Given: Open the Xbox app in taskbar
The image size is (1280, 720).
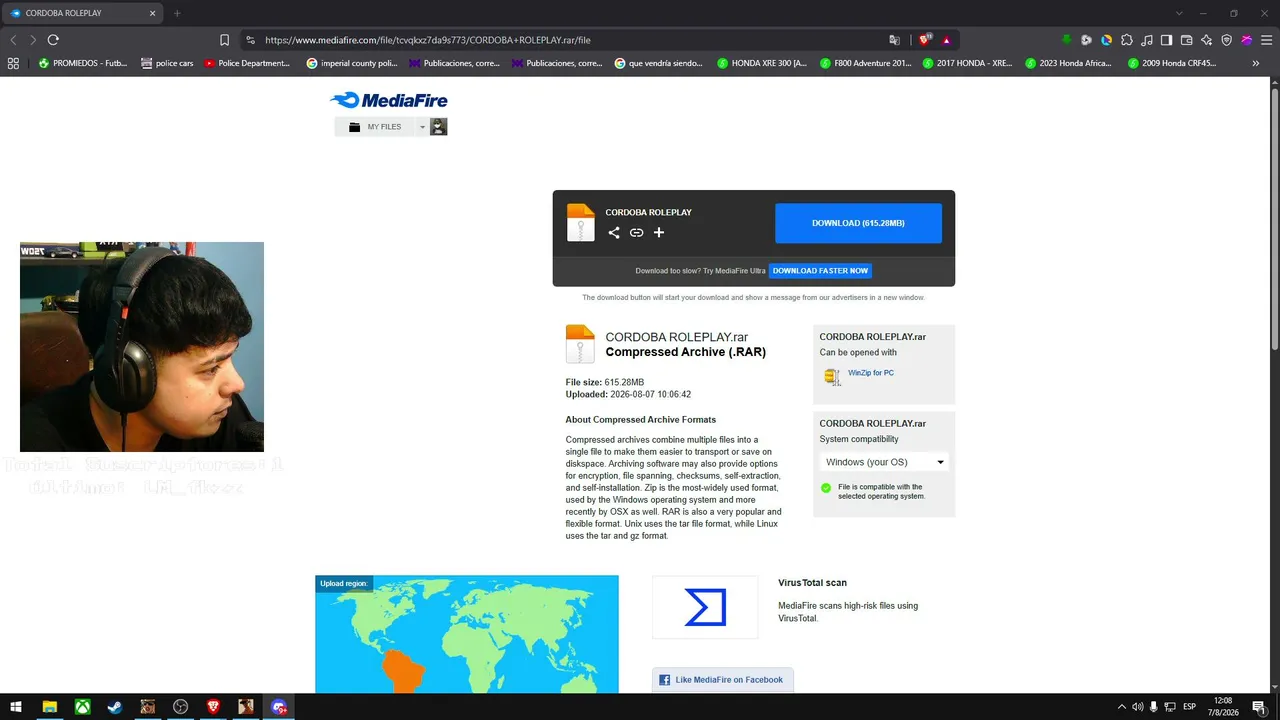Looking at the screenshot, I should coord(82,707).
